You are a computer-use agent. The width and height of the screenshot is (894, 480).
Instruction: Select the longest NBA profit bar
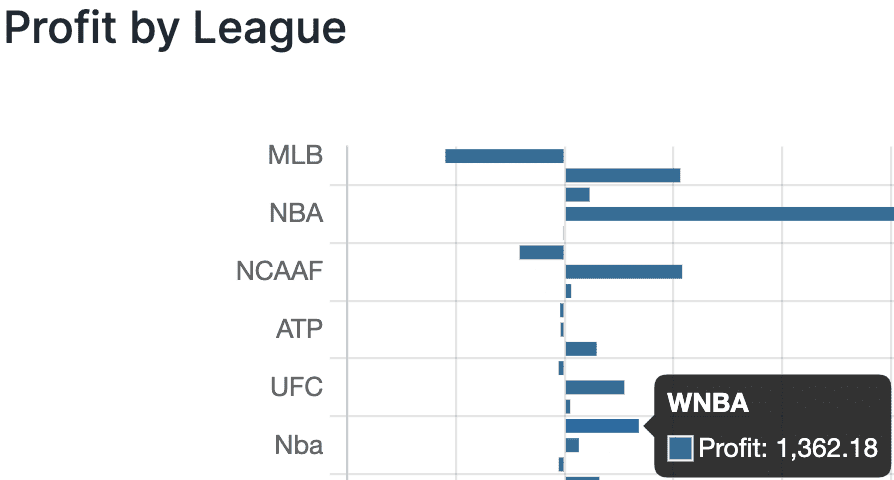(x=729, y=214)
